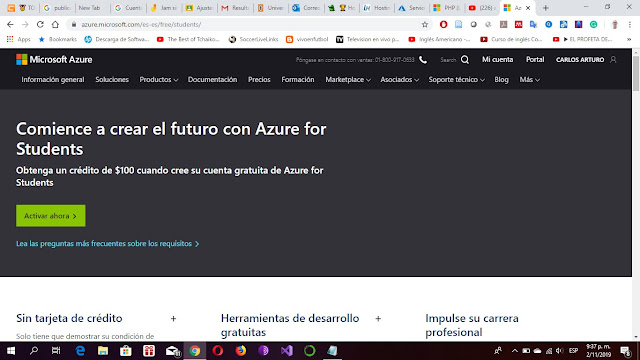Open the Apps bookmarks shortcut

(x=18, y=40)
